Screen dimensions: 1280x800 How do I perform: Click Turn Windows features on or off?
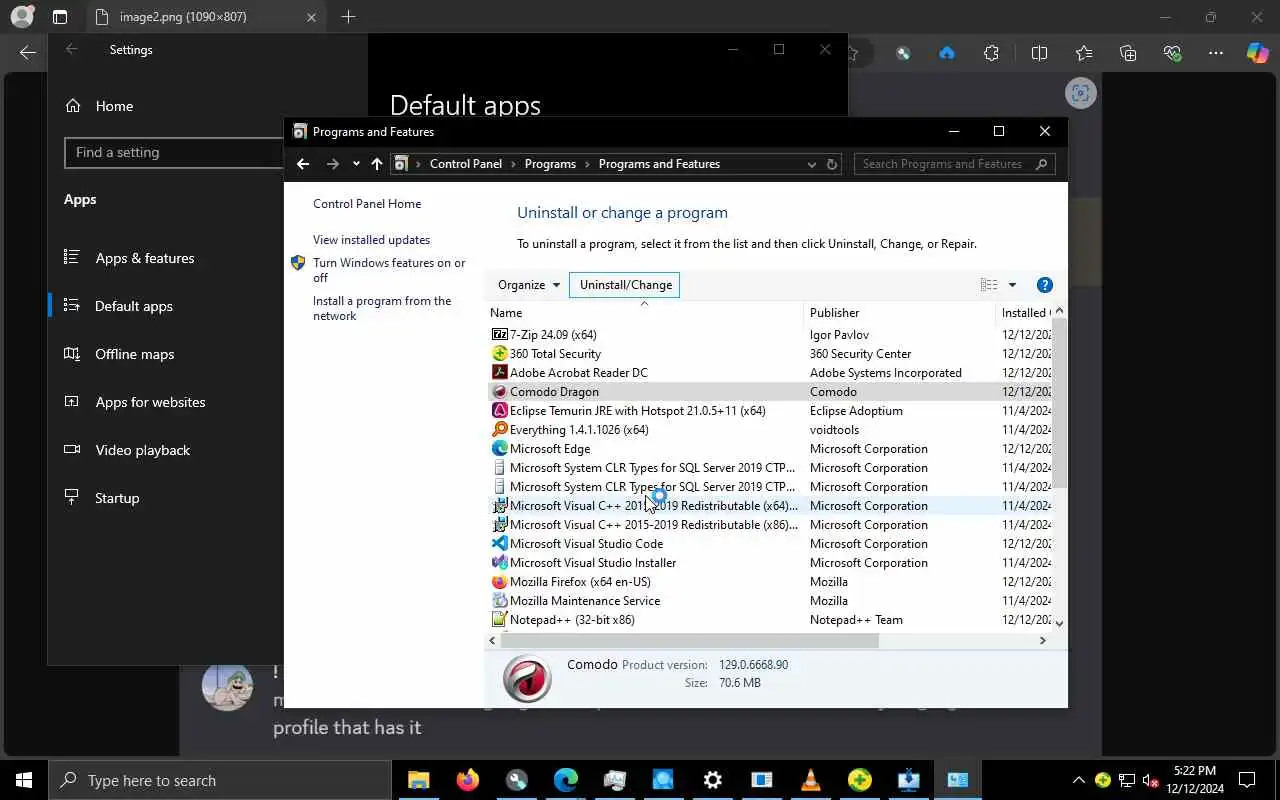pos(389,270)
